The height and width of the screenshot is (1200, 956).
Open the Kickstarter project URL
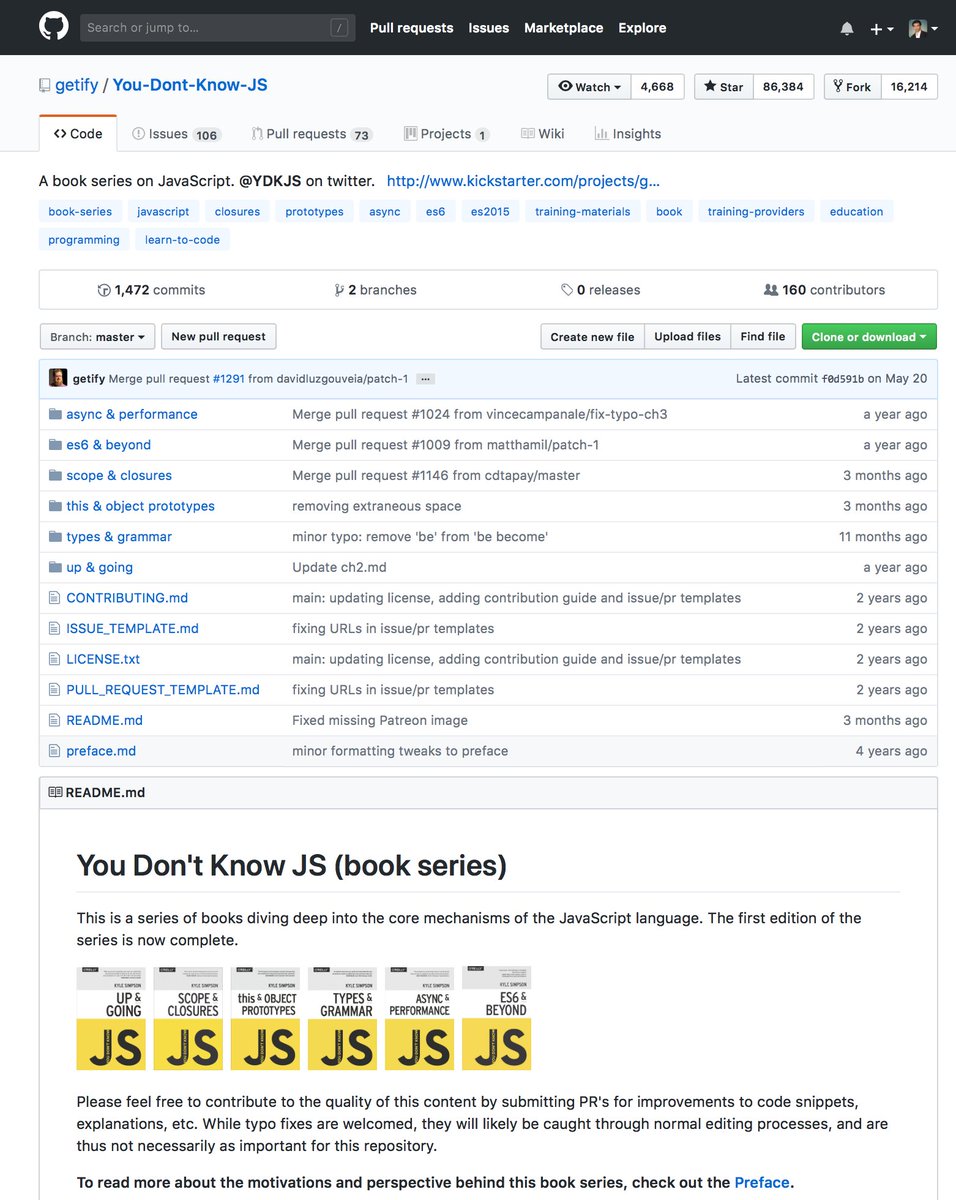[x=523, y=181]
